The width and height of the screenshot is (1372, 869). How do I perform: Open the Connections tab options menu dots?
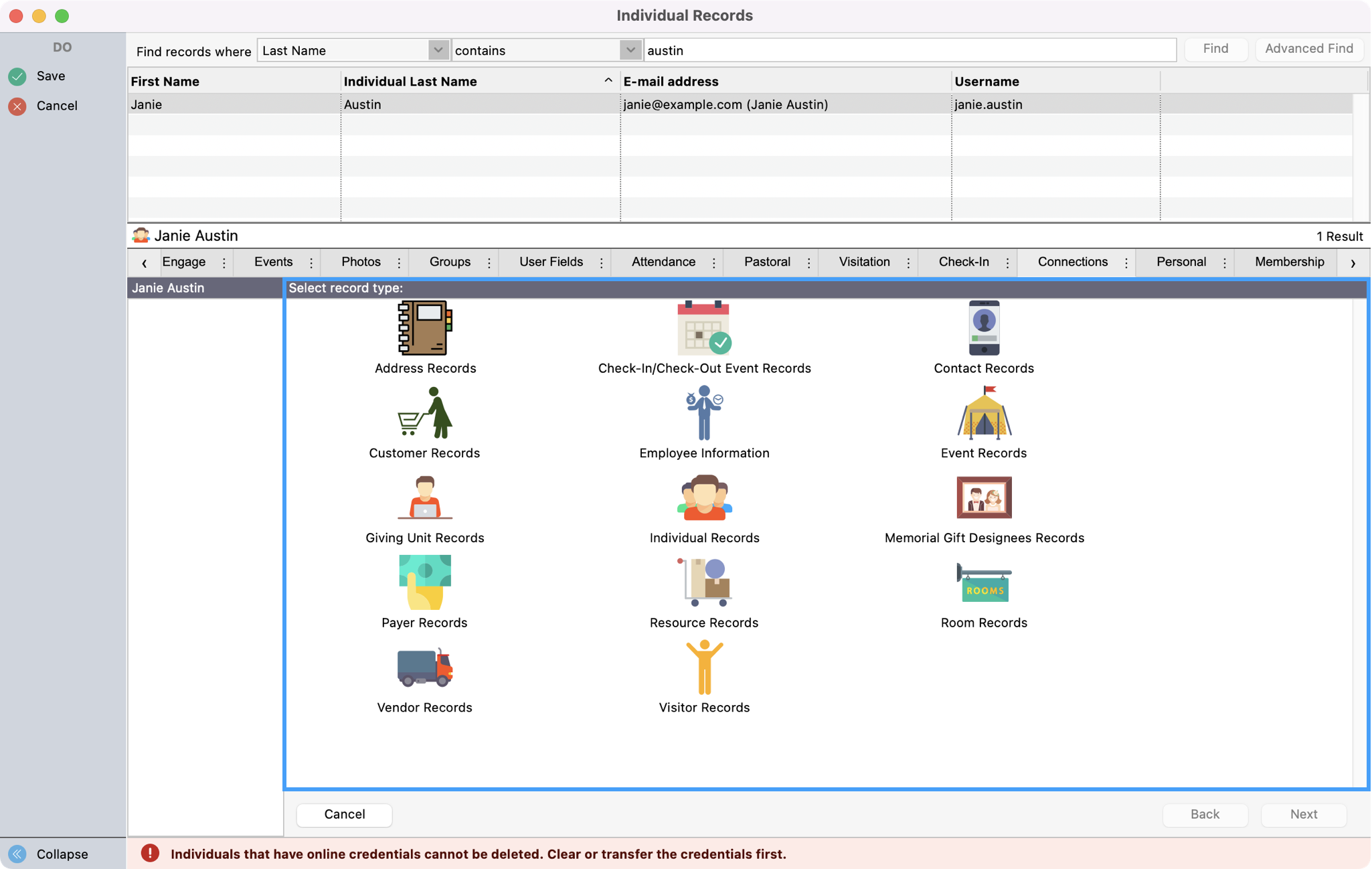1126,263
